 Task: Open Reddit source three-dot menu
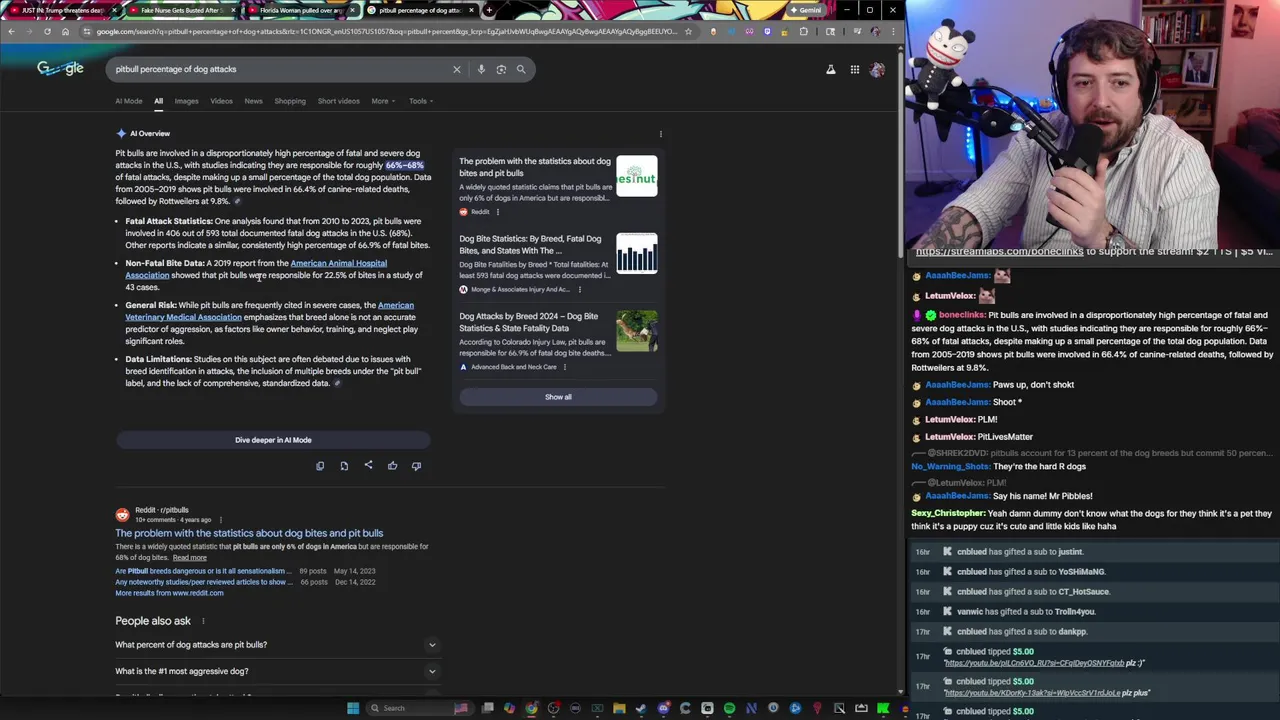(x=497, y=212)
